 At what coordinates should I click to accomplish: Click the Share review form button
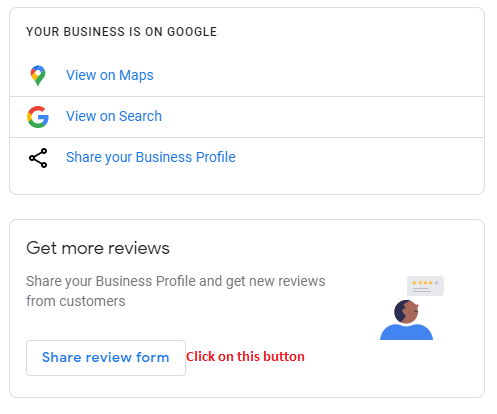(106, 358)
